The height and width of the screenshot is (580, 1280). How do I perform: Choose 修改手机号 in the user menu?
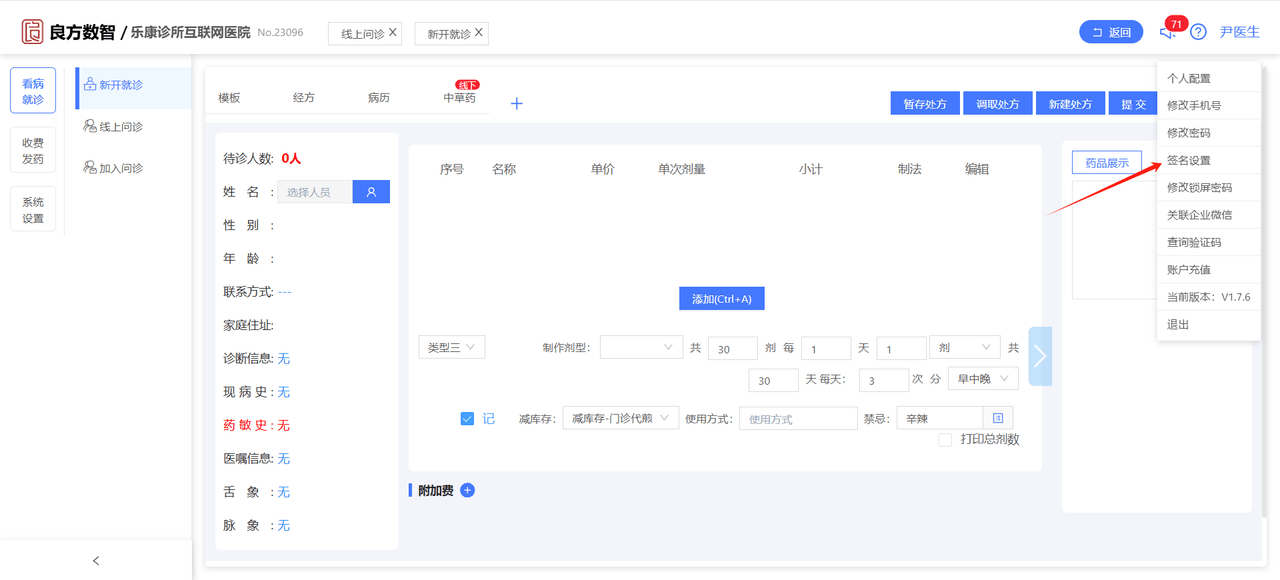1194,105
